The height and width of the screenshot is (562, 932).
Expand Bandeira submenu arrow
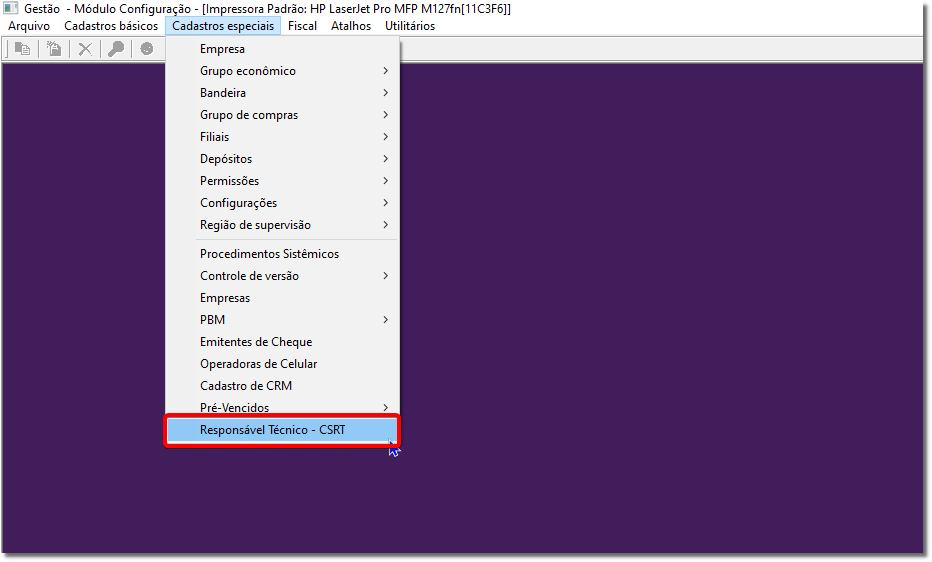click(x=386, y=93)
